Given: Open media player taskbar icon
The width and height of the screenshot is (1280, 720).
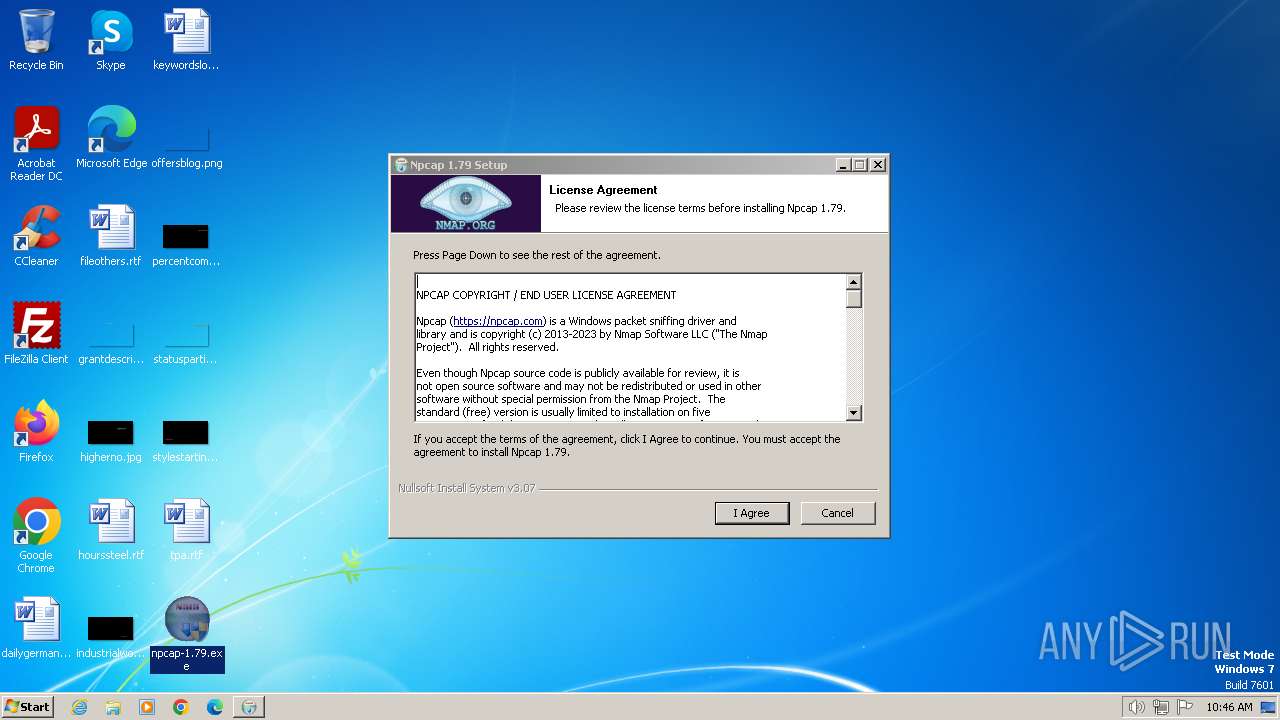Looking at the screenshot, I should click(x=147, y=707).
